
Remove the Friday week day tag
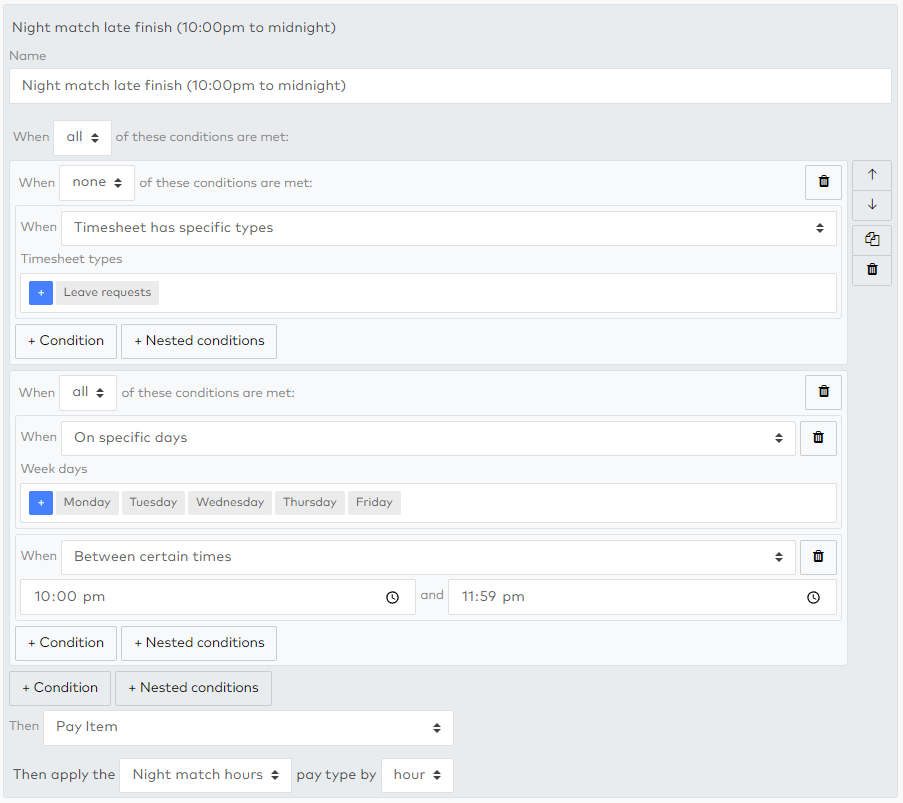[x=374, y=503]
